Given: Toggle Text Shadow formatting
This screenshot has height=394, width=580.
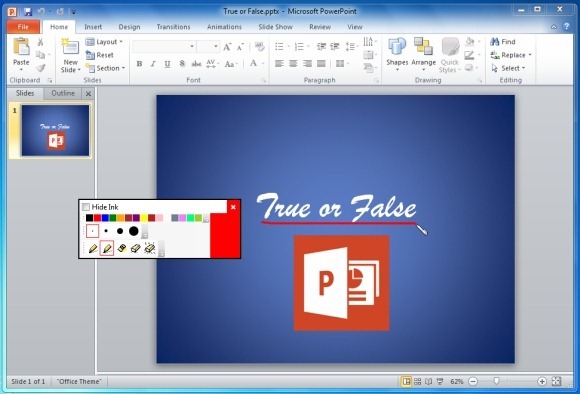Looking at the screenshot, I should click(182, 64).
